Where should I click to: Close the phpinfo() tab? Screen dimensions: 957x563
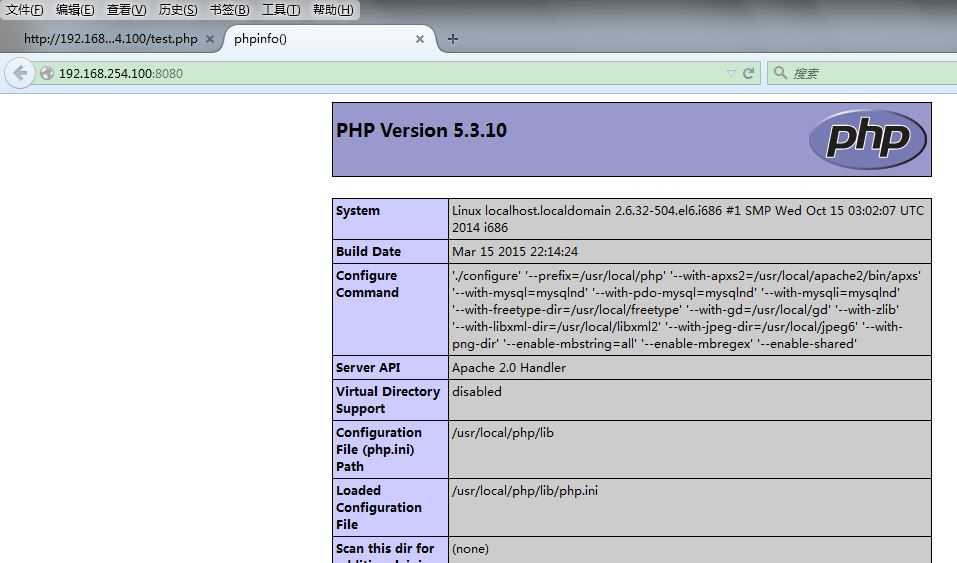click(x=420, y=39)
